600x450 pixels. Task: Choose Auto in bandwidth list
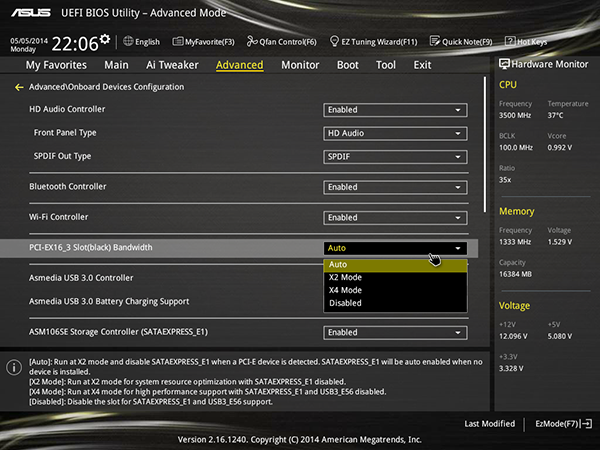(x=395, y=265)
